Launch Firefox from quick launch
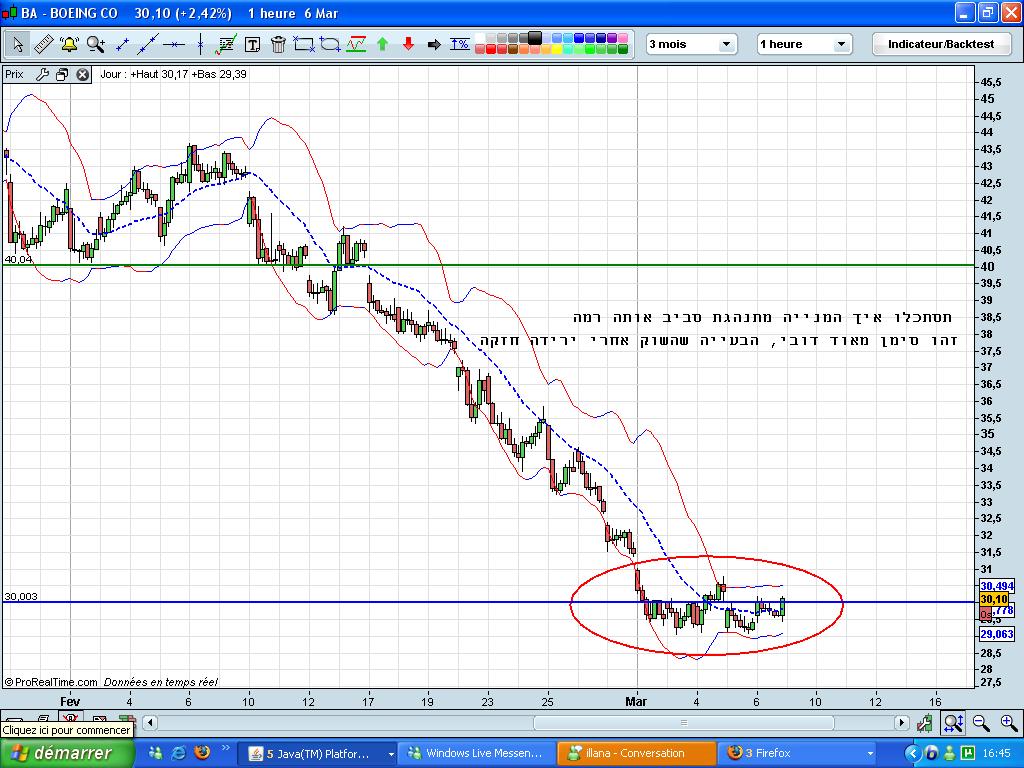This screenshot has width=1024, height=768. 202,753
